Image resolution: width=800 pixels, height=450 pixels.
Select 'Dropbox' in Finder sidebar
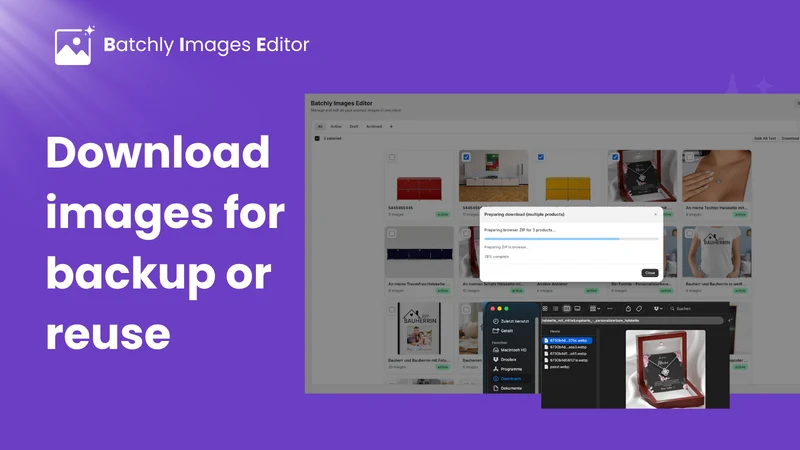pos(504,359)
